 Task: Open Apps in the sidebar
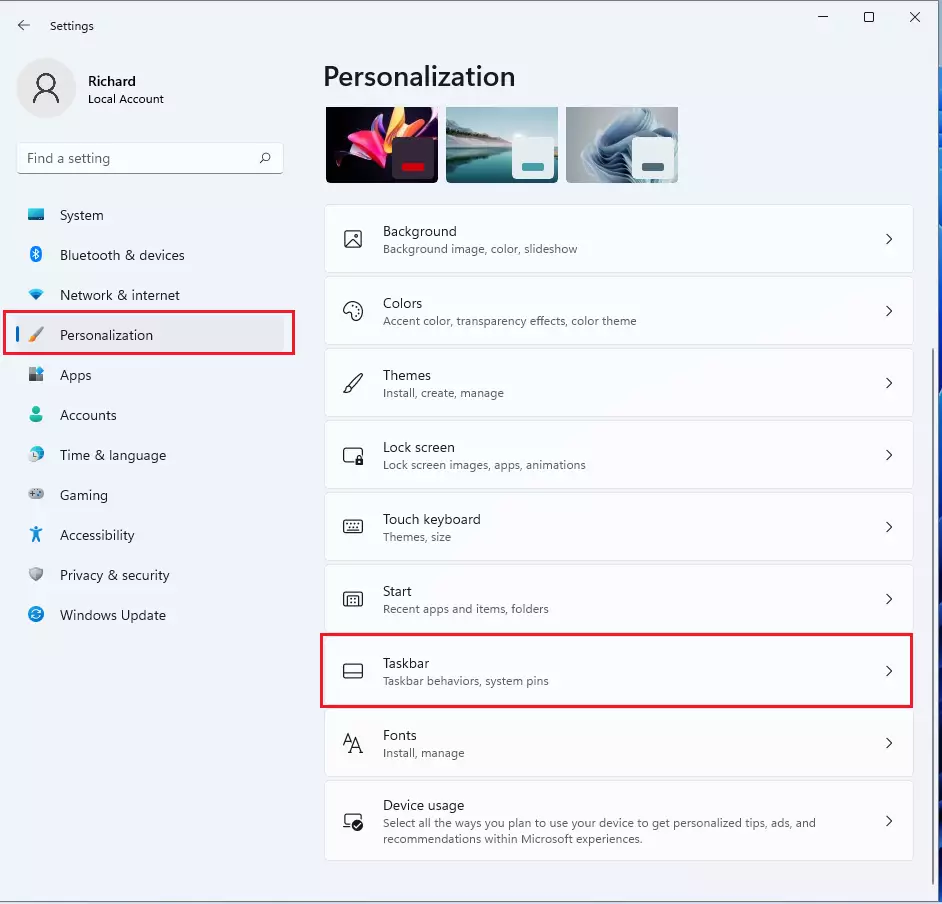click(150, 375)
